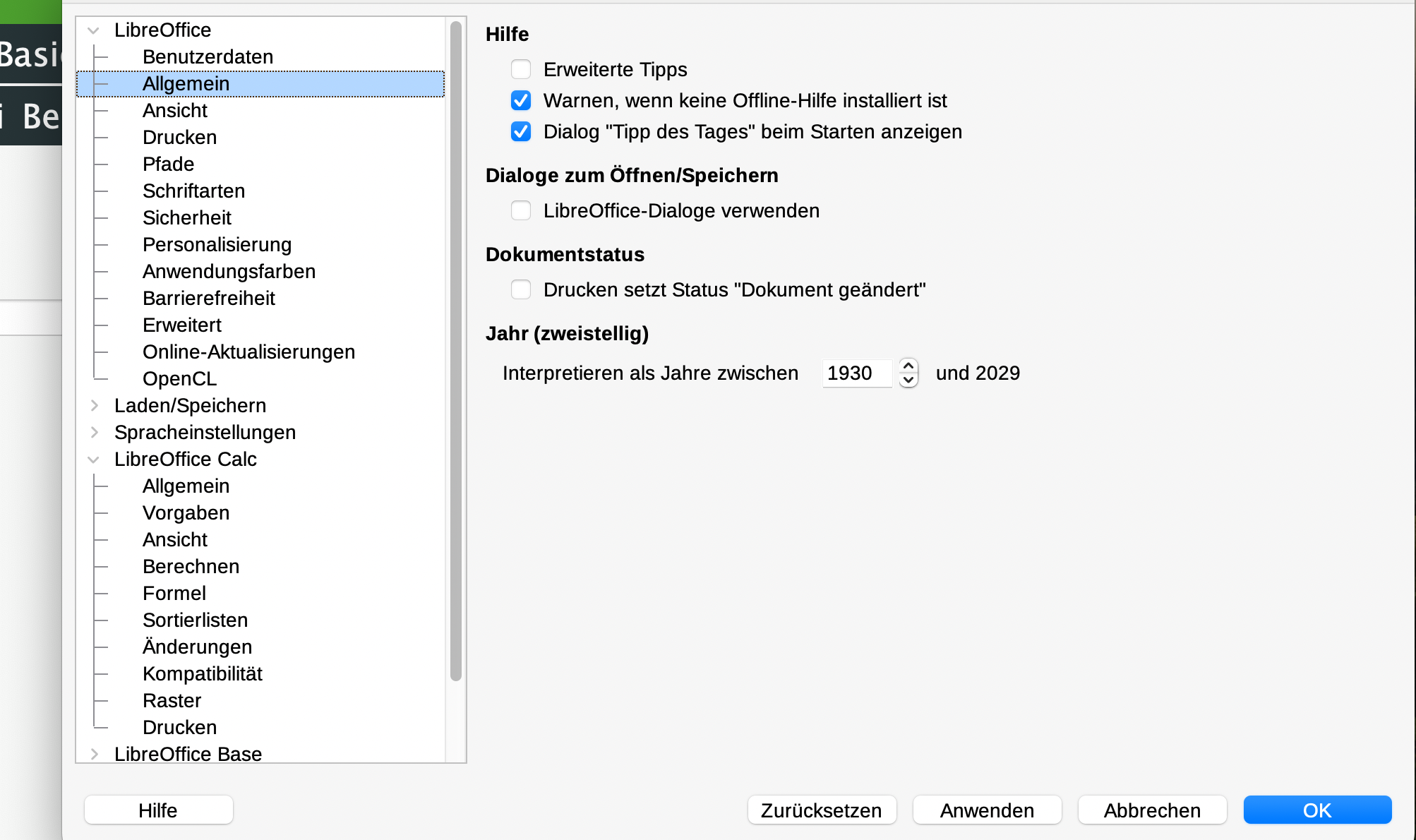Image resolution: width=1416 pixels, height=840 pixels.
Task: Open Drucken settings under LibreOffice
Action: tap(179, 137)
